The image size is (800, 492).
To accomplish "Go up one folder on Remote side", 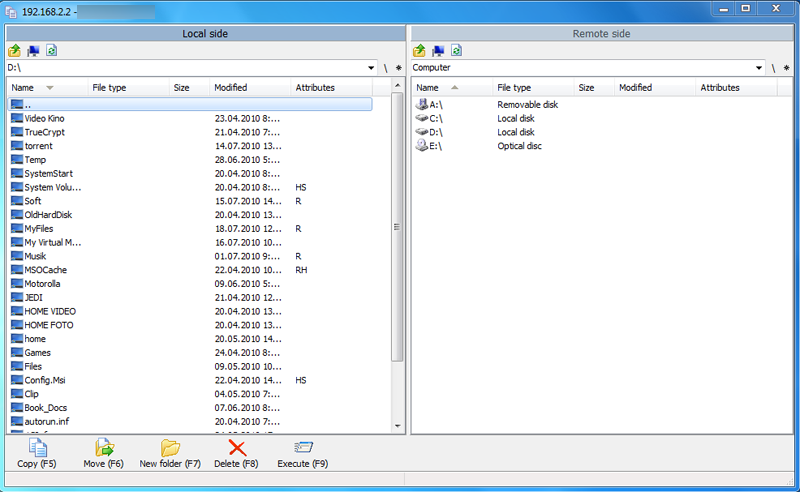I will [419, 51].
